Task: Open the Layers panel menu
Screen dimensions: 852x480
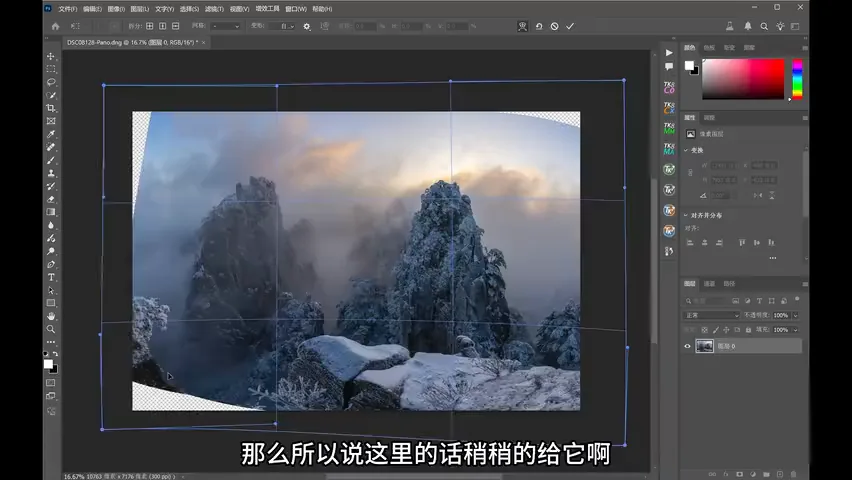Action: point(805,284)
